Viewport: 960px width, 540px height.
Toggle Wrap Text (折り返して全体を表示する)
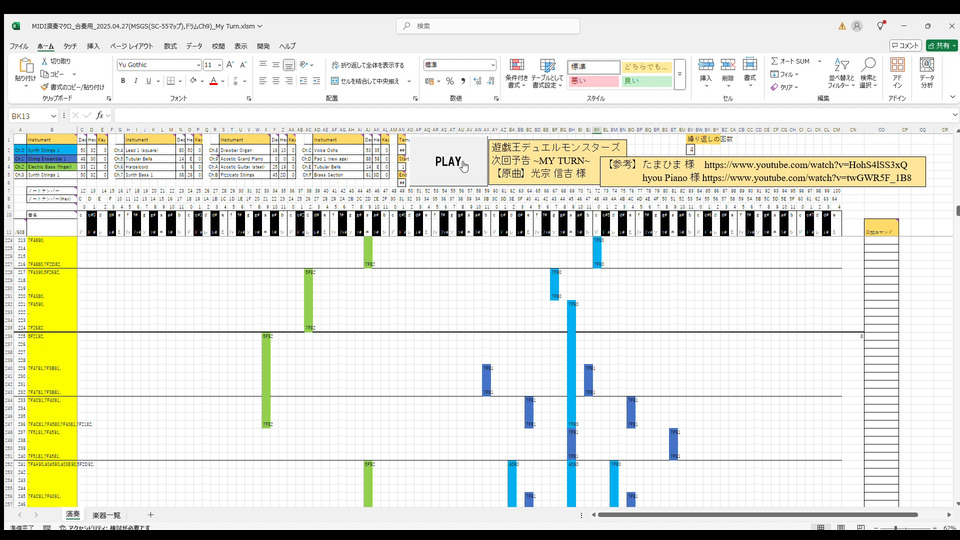click(x=368, y=65)
